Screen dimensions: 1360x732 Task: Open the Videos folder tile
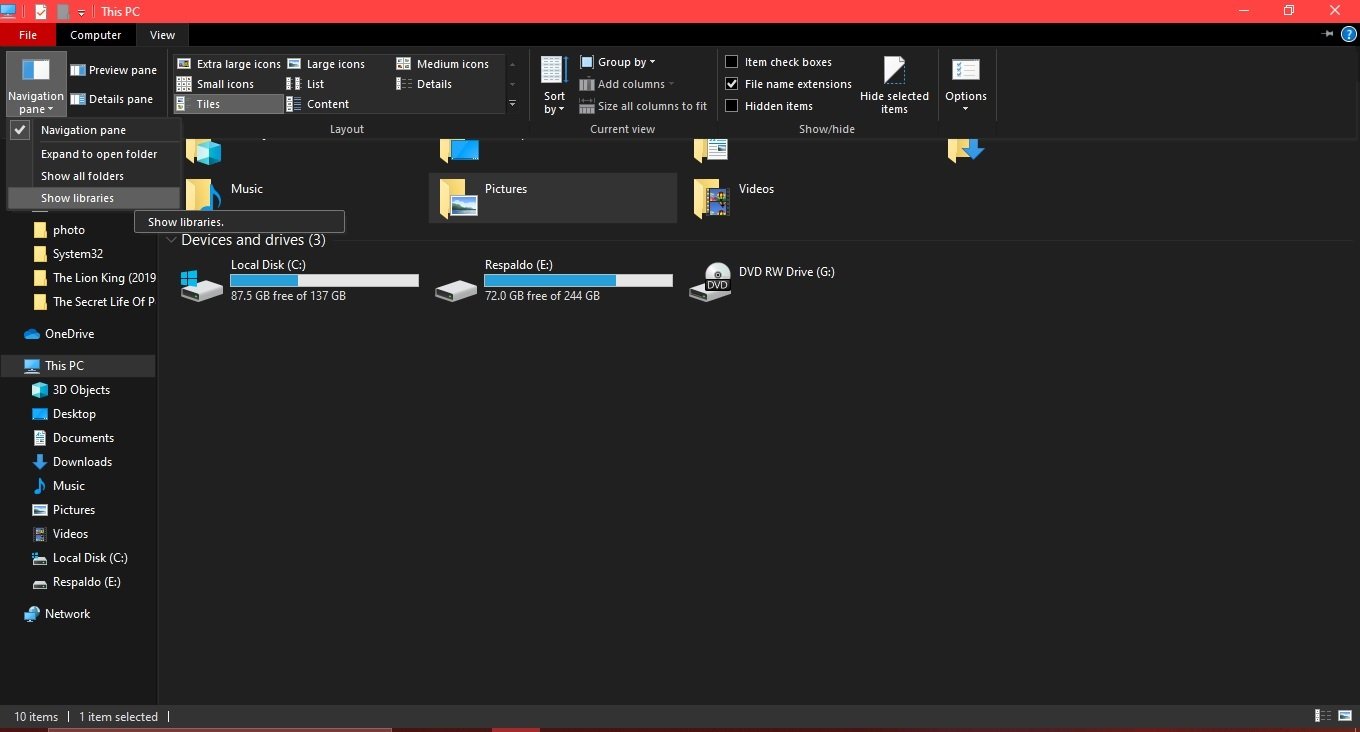[x=808, y=197]
